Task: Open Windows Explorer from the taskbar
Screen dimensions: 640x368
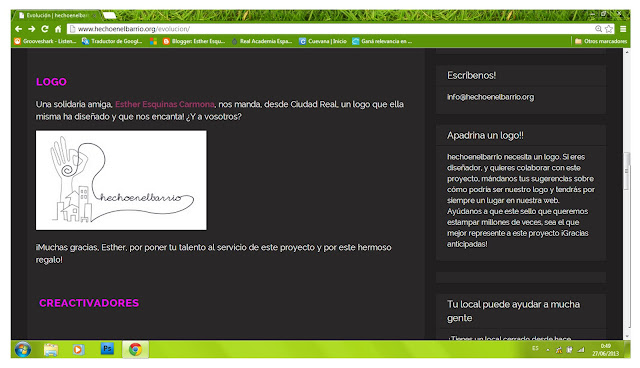Action: point(51,350)
